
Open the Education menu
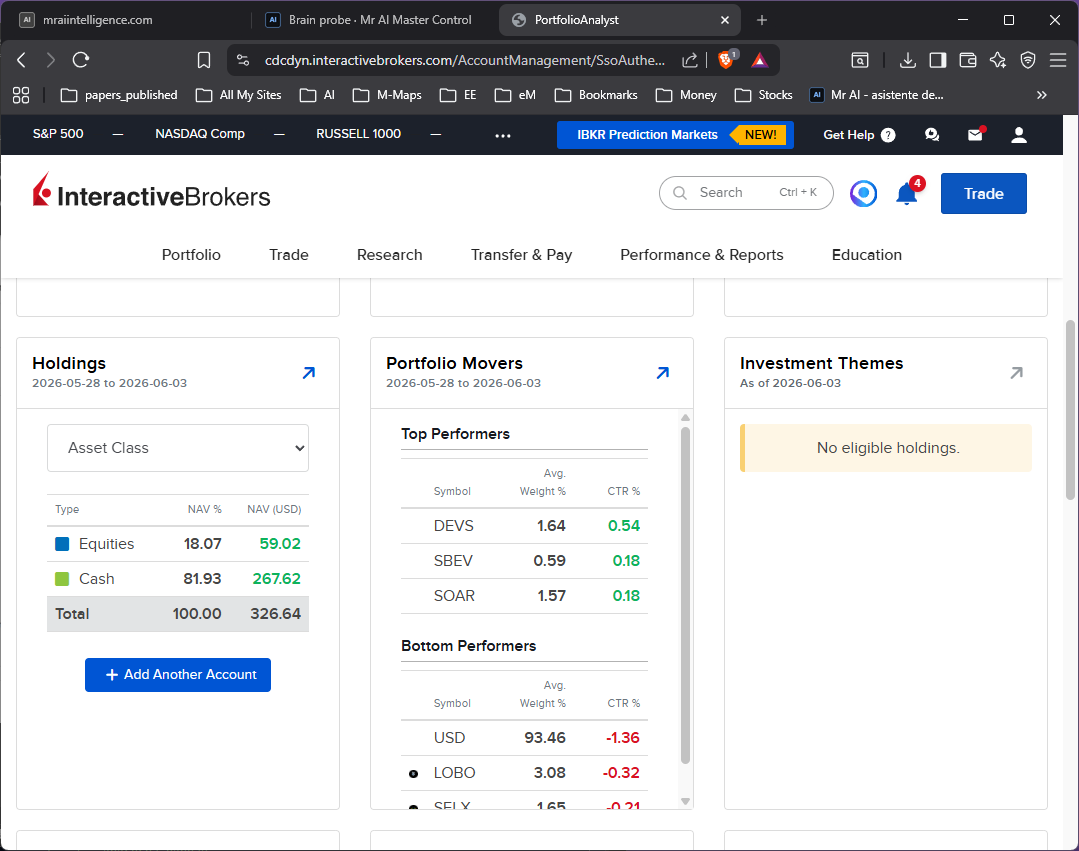tap(867, 255)
